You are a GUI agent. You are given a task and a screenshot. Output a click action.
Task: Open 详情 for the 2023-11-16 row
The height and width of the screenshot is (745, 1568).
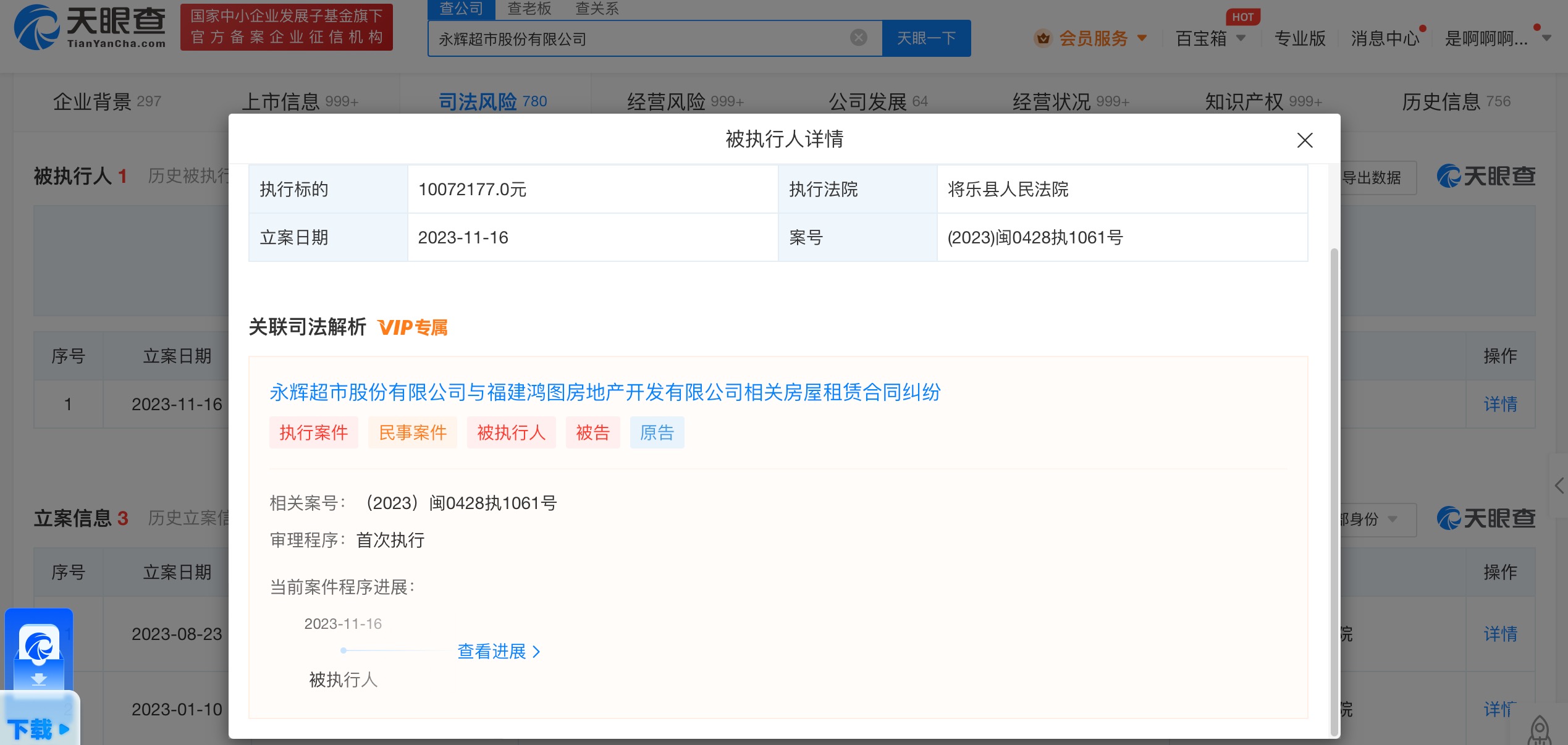point(1501,404)
